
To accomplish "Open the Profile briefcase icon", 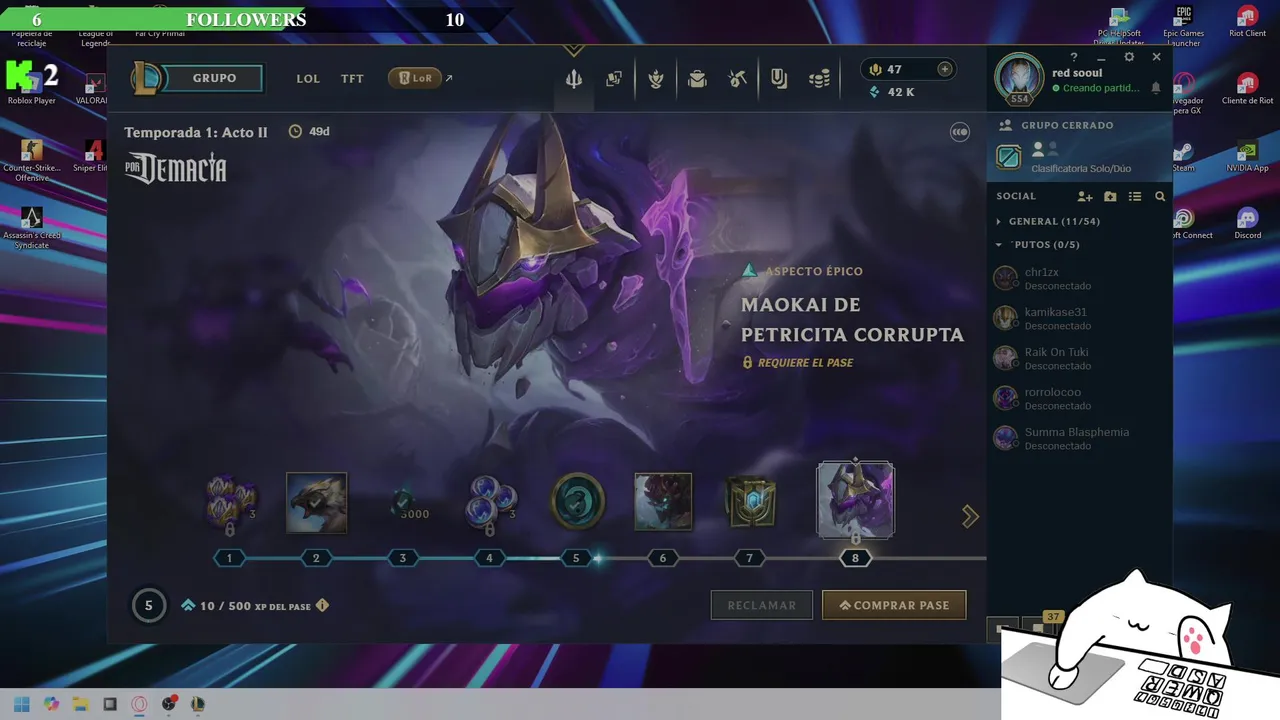I will 697,79.
